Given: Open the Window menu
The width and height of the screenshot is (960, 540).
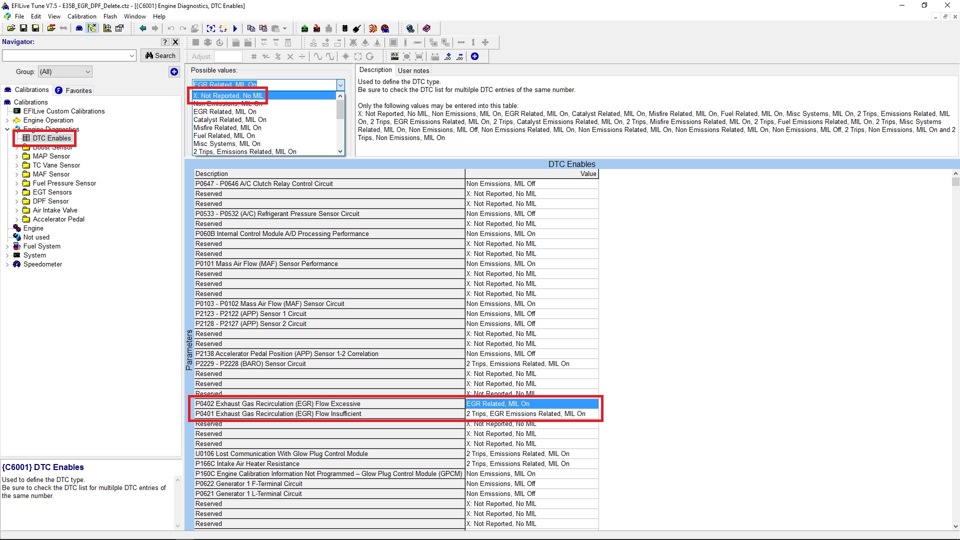Looking at the screenshot, I should click(x=135, y=17).
